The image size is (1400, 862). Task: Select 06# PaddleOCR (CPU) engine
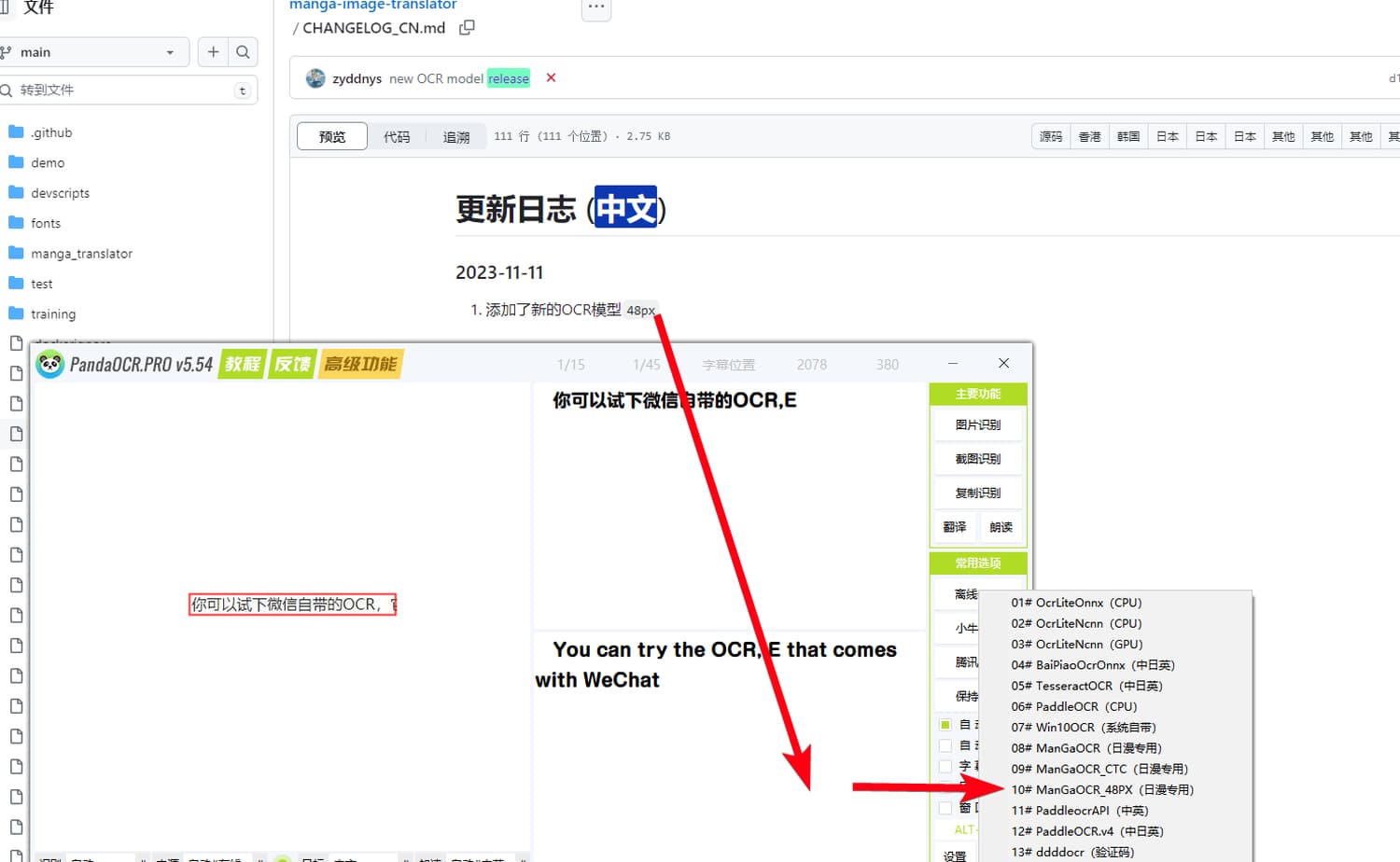pos(1073,706)
